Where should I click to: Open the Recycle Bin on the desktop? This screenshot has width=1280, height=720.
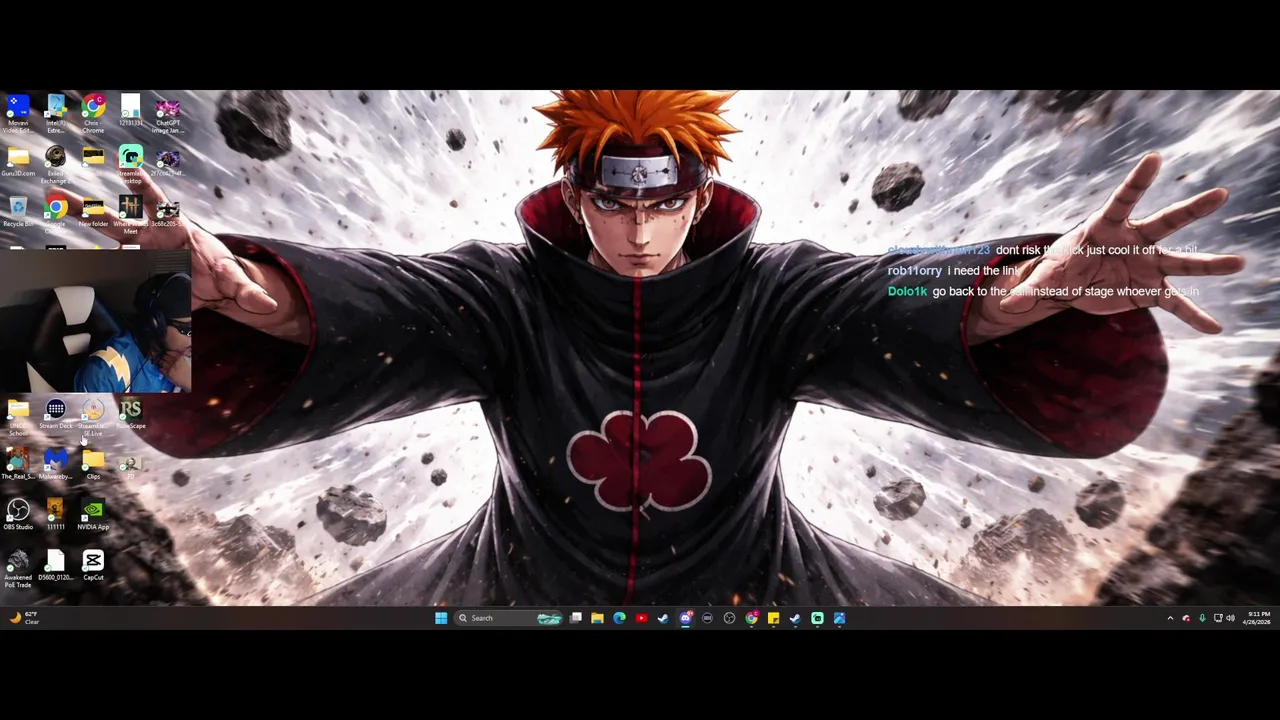(x=18, y=212)
